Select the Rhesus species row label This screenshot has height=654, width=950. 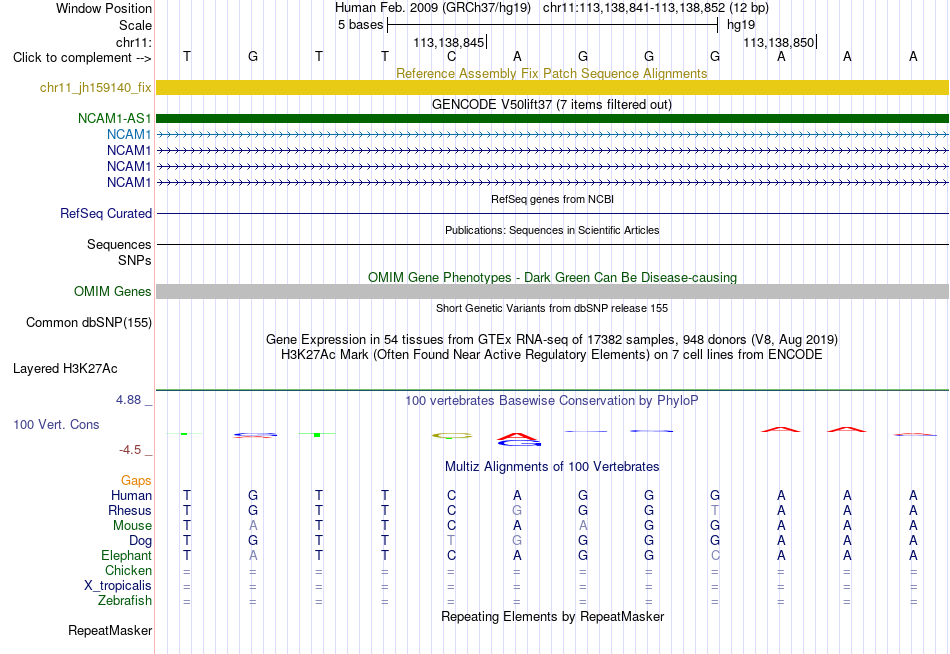click(130, 510)
